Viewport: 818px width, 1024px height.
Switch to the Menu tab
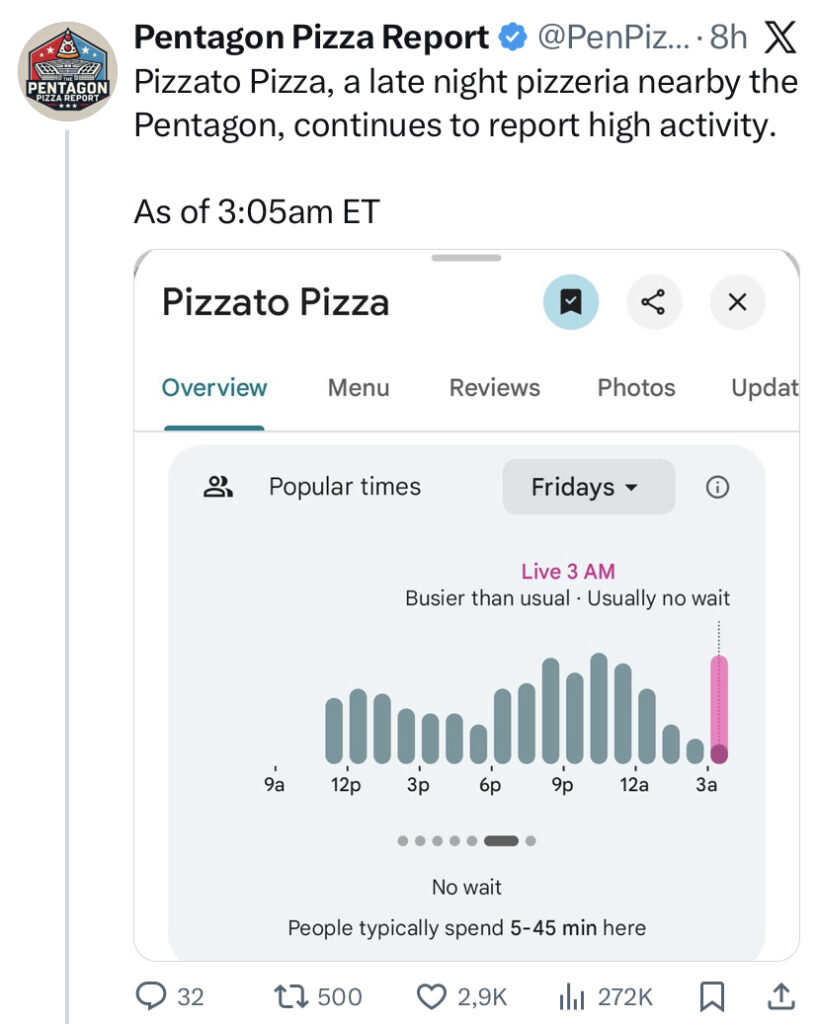pyautogui.click(x=358, y=388)
